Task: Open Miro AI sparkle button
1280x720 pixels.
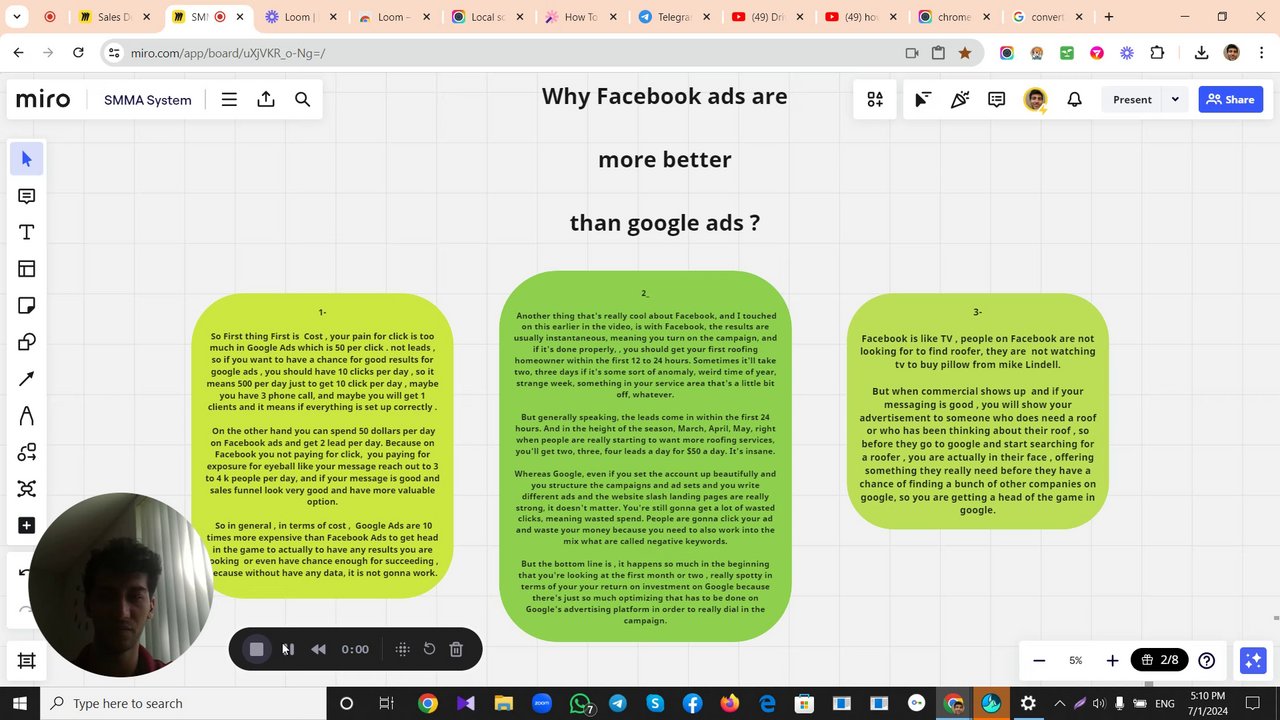Action: tap(1253, 660)
